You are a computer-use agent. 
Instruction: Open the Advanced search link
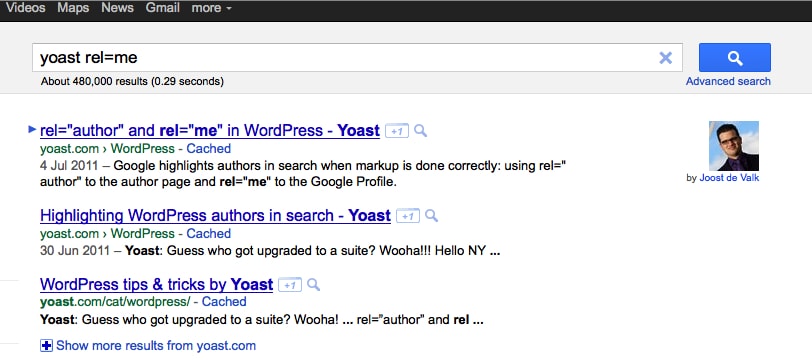(x=728, y=81)
